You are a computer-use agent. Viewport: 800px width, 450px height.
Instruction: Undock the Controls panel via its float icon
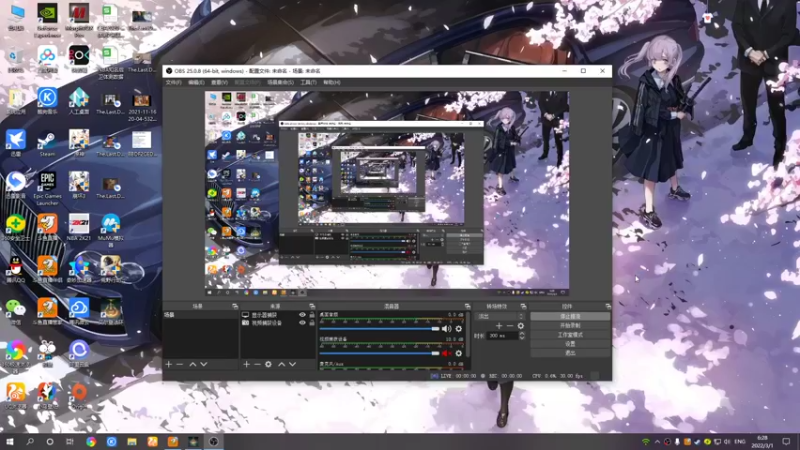click(x=608, y=306)
